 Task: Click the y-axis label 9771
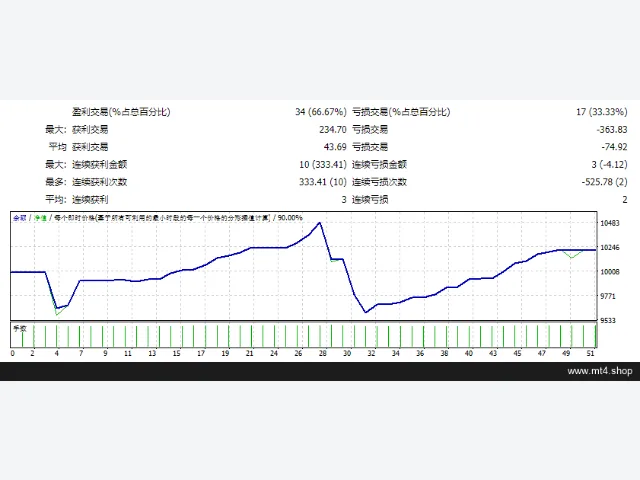coord(608,296)
